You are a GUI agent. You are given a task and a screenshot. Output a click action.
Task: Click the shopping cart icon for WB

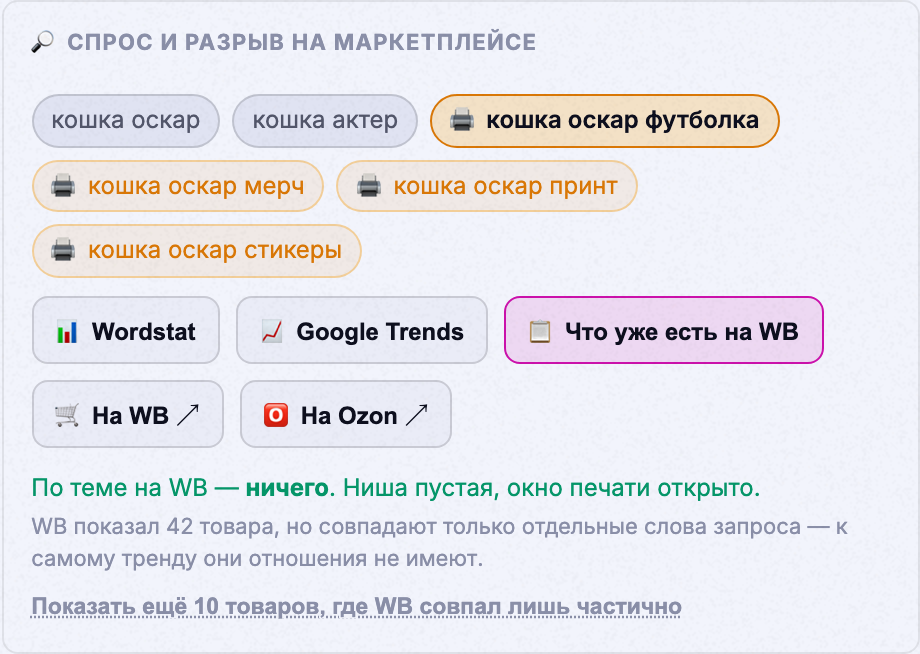[67, 415]
